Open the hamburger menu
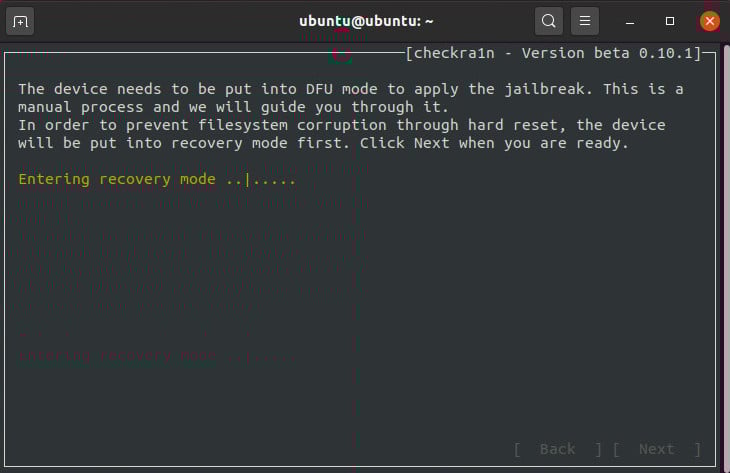730x473 pixels. [585, 21]
